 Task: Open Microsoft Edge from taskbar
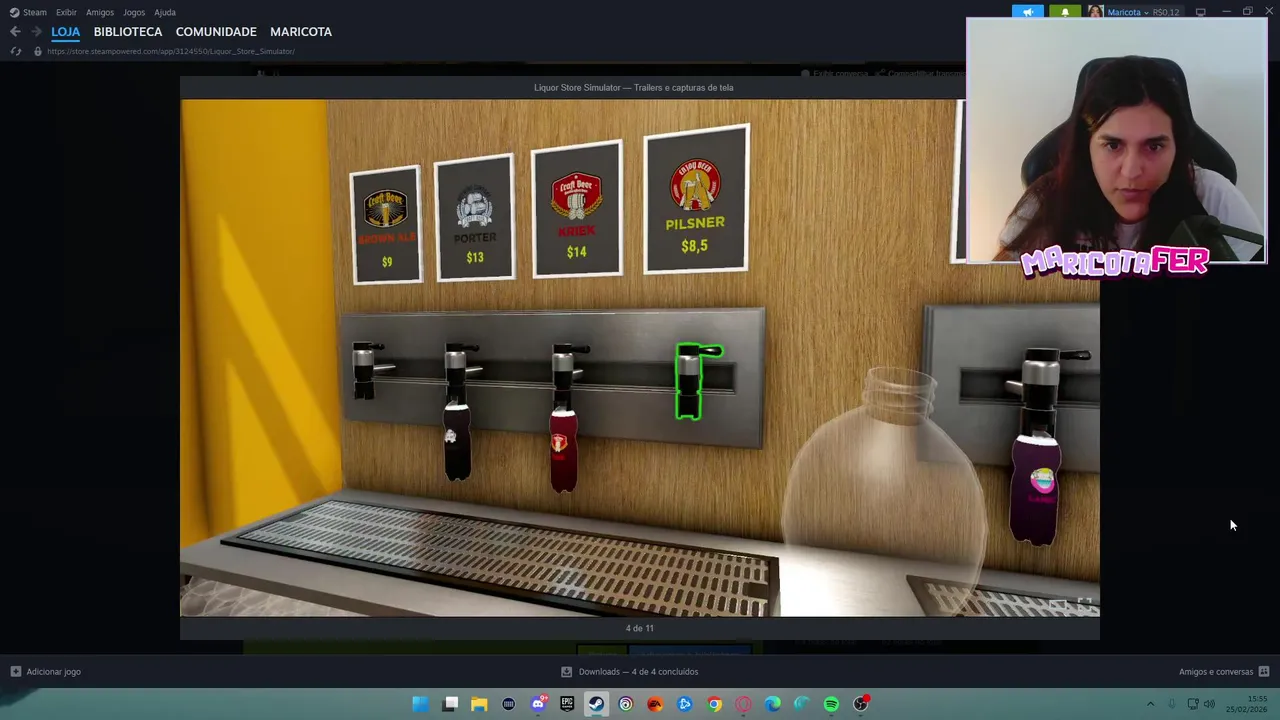point(772,704)
